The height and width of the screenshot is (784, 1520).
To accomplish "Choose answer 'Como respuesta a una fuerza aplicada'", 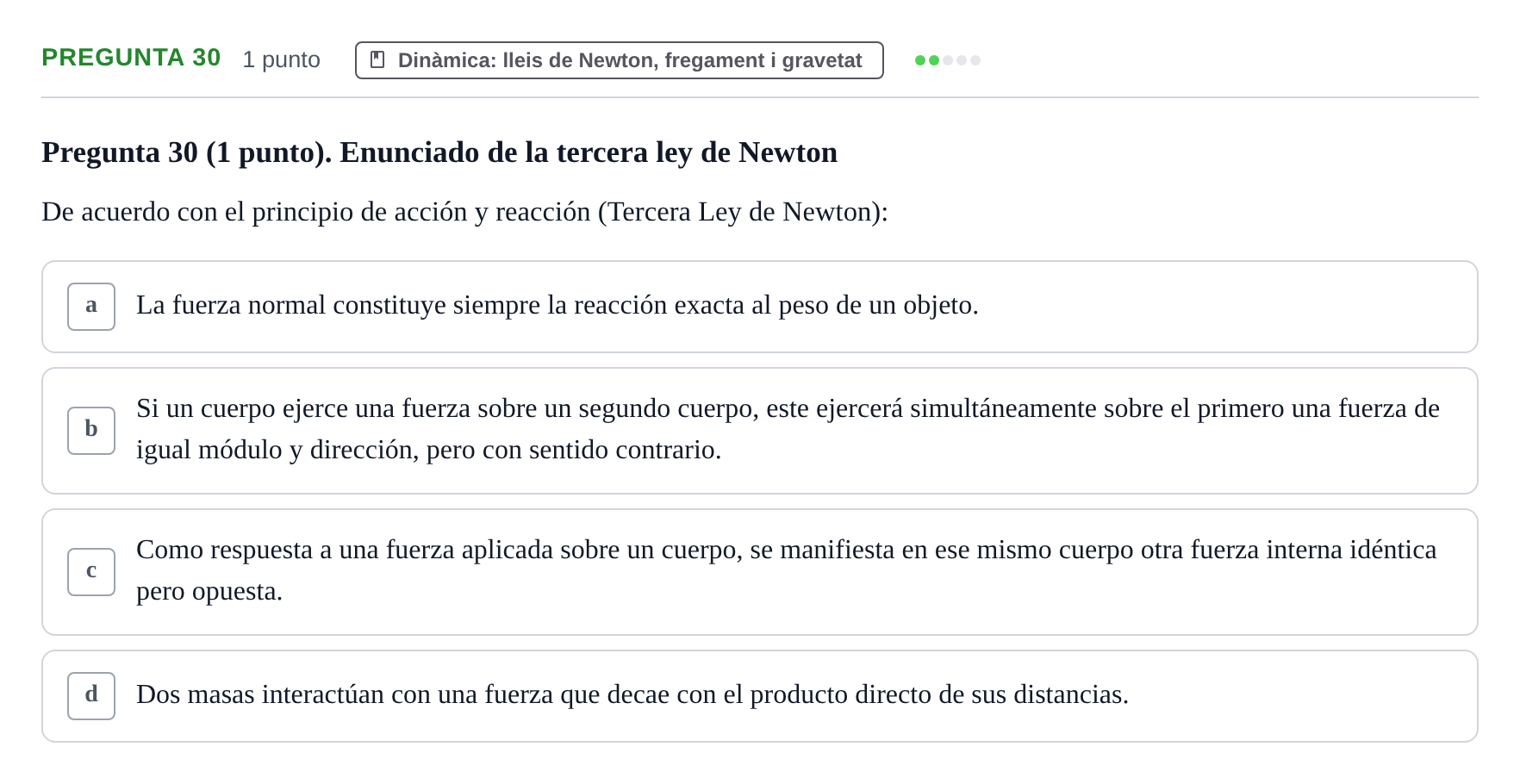I will 760,572.
